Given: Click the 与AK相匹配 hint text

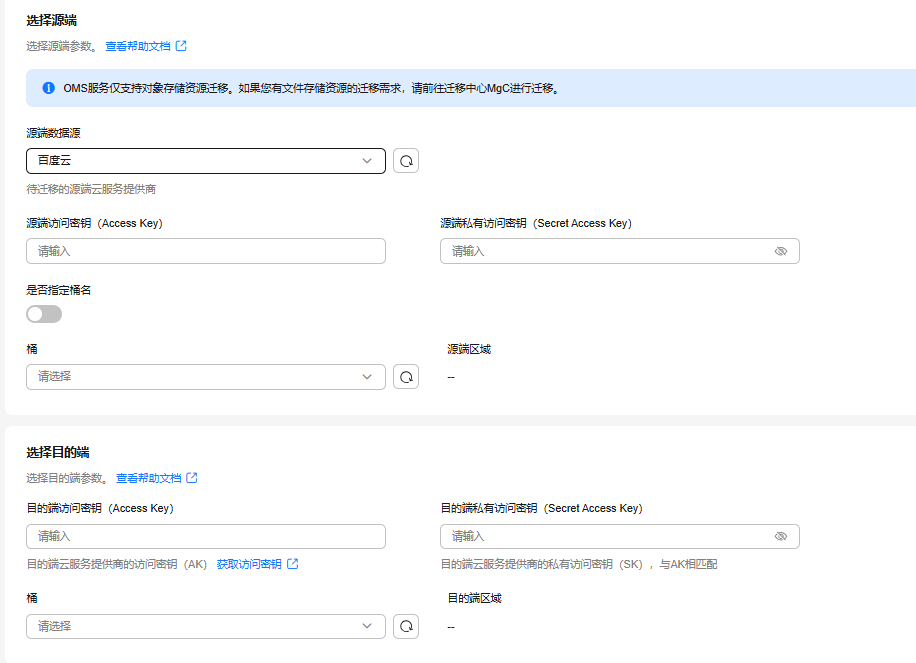Looking at the screenshot, I should [x=688, y=564].
